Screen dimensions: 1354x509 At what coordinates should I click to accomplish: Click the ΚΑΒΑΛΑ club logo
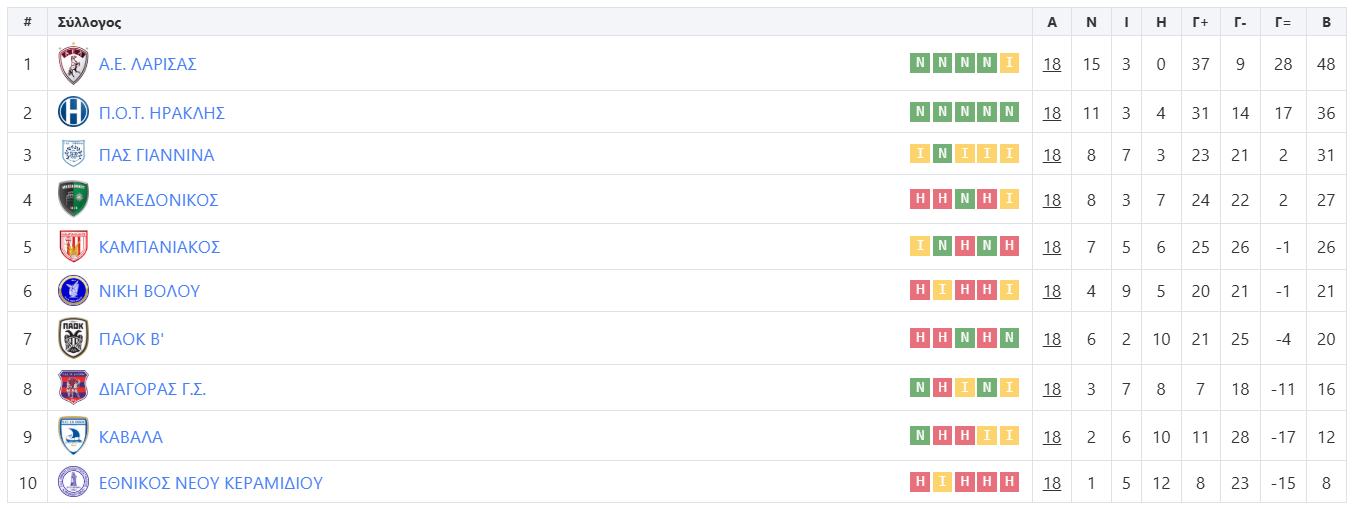[73, 436]
